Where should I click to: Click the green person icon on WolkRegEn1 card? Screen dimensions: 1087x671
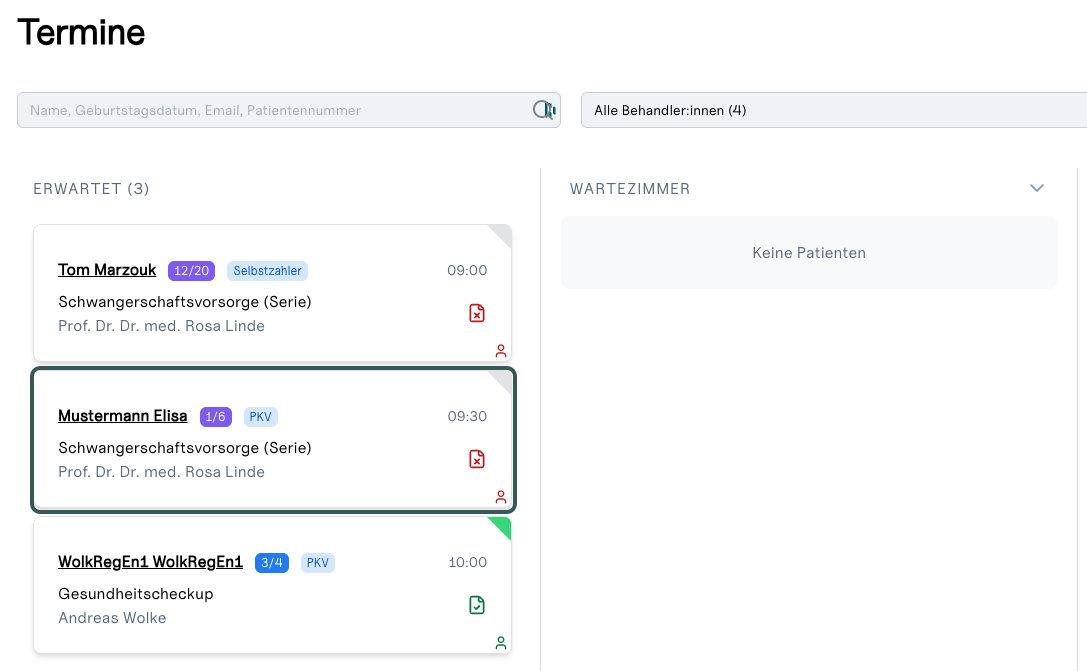[501, 643]
